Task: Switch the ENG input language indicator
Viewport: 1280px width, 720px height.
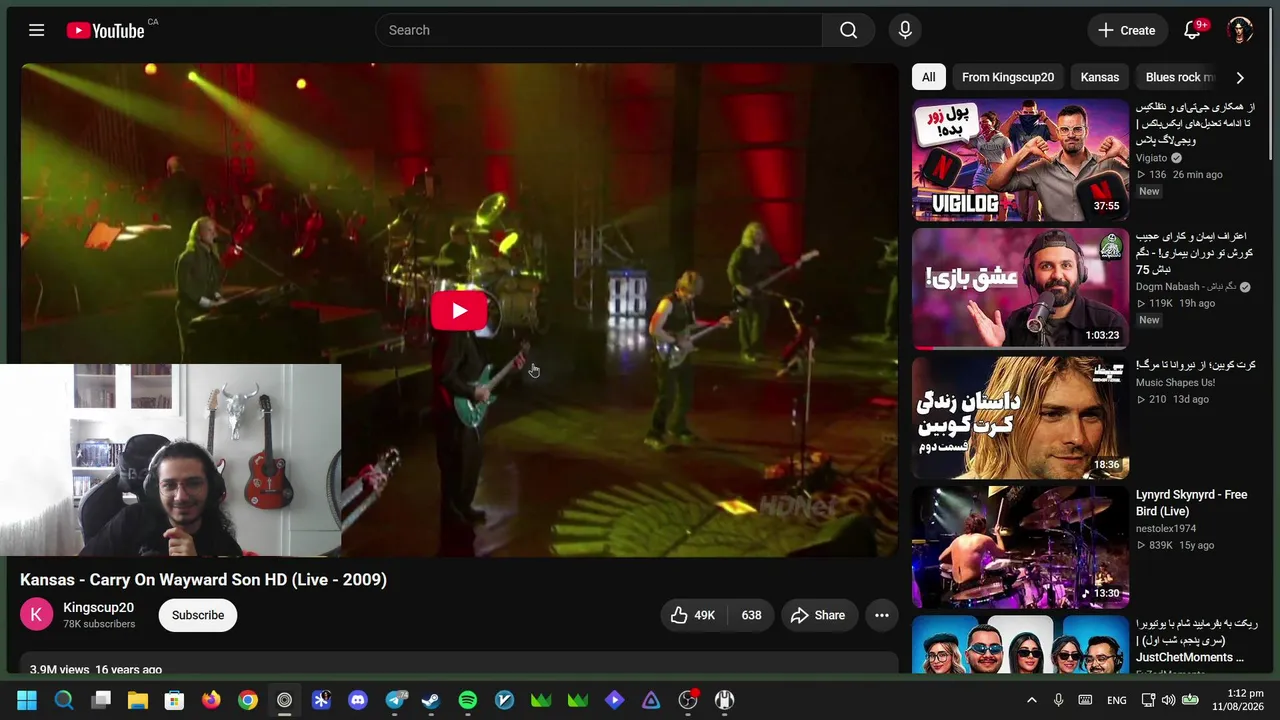Action: click(1117, 700)
